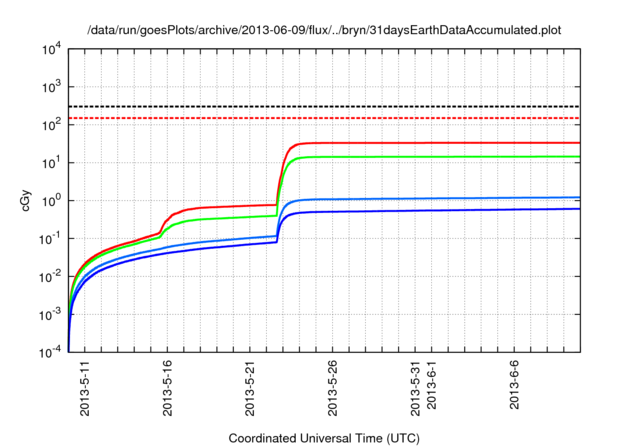Click the '2013-5-11' date tick label
The width and height of the screenshot is (640, 448).
84,388
